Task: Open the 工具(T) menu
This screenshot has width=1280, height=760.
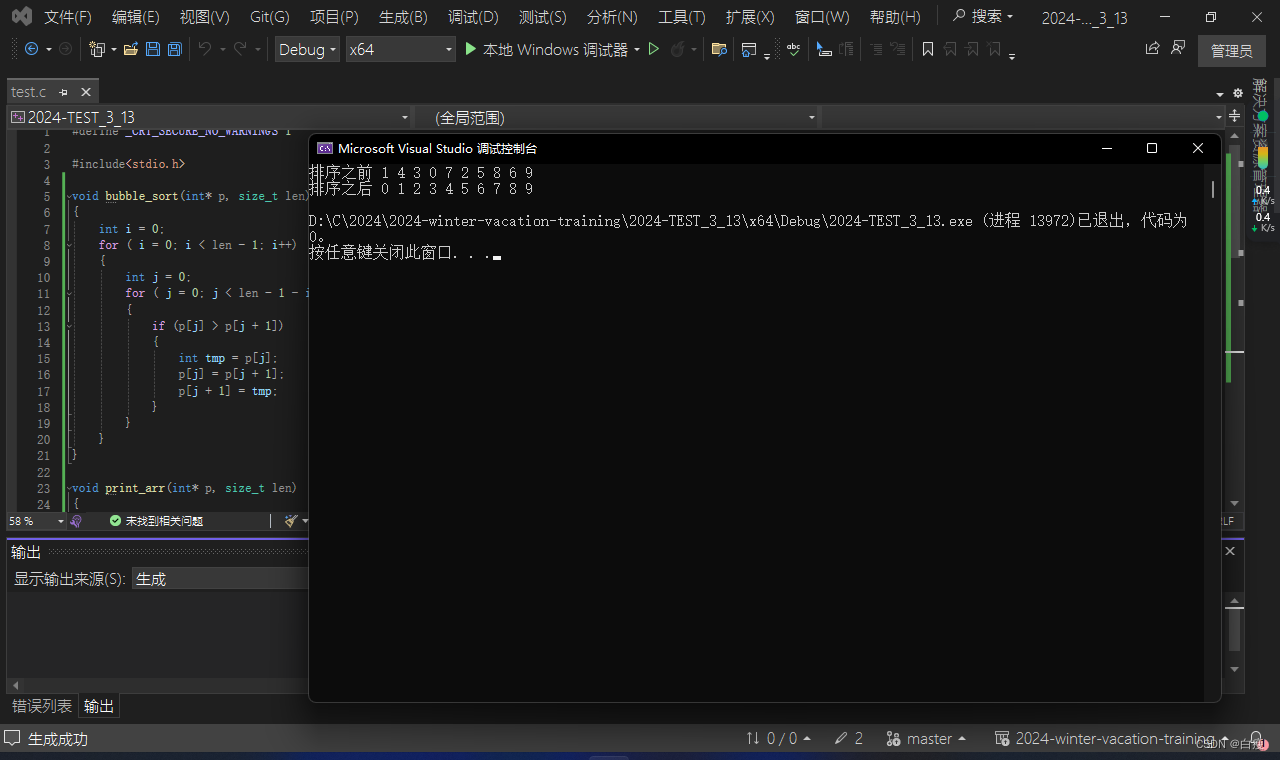Action: pyautogui.click(x=681, y=17)
